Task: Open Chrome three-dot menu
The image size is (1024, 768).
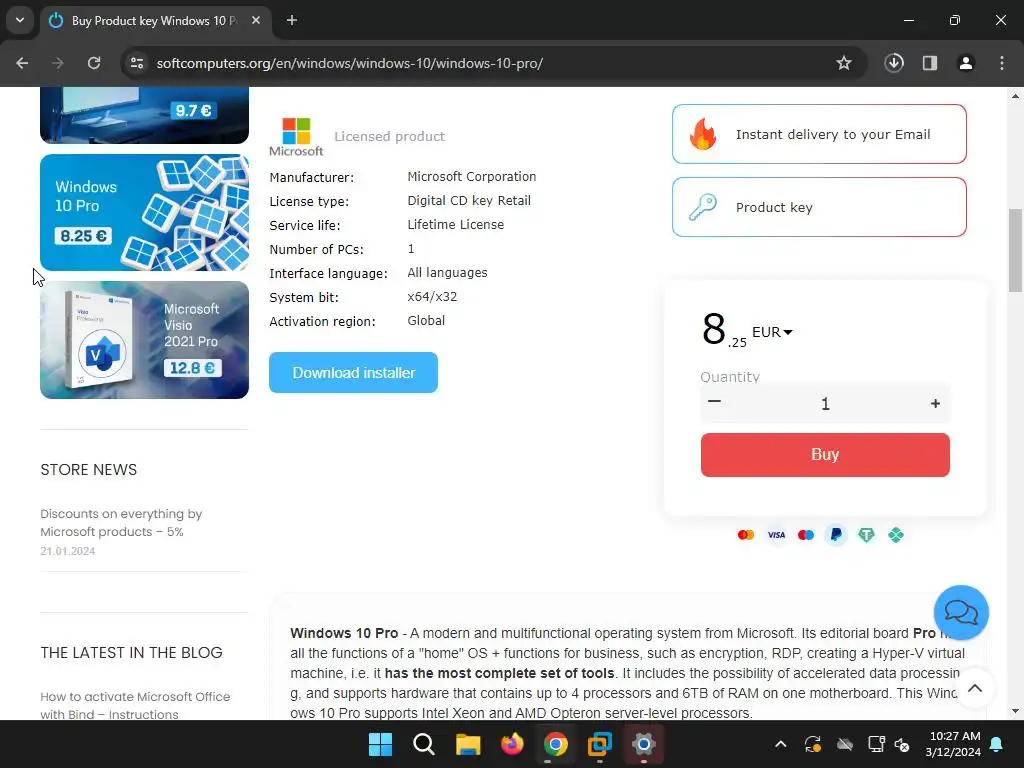Action: click(x=1002, y=63)
